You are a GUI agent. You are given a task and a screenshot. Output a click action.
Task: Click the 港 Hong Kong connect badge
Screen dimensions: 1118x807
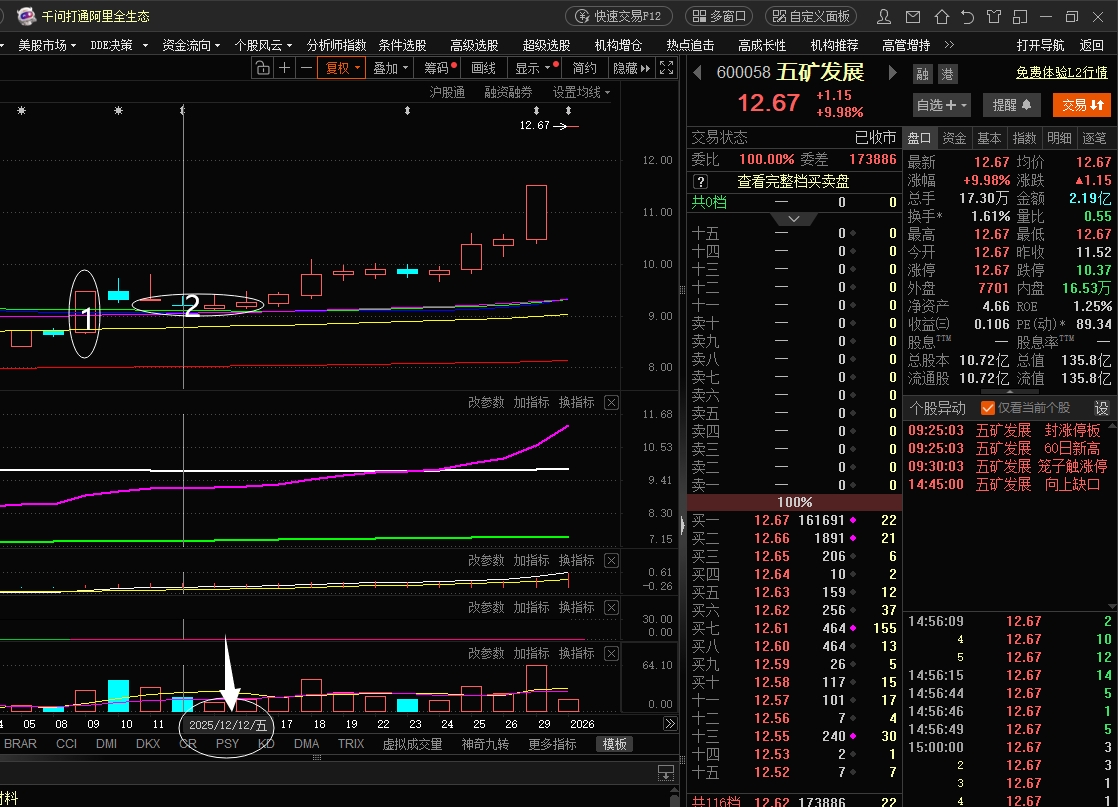[947, 74]
